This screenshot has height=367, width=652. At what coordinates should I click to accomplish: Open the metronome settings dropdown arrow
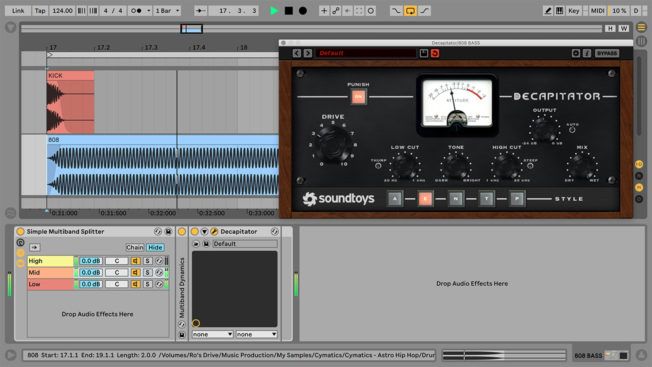[148, 11]
